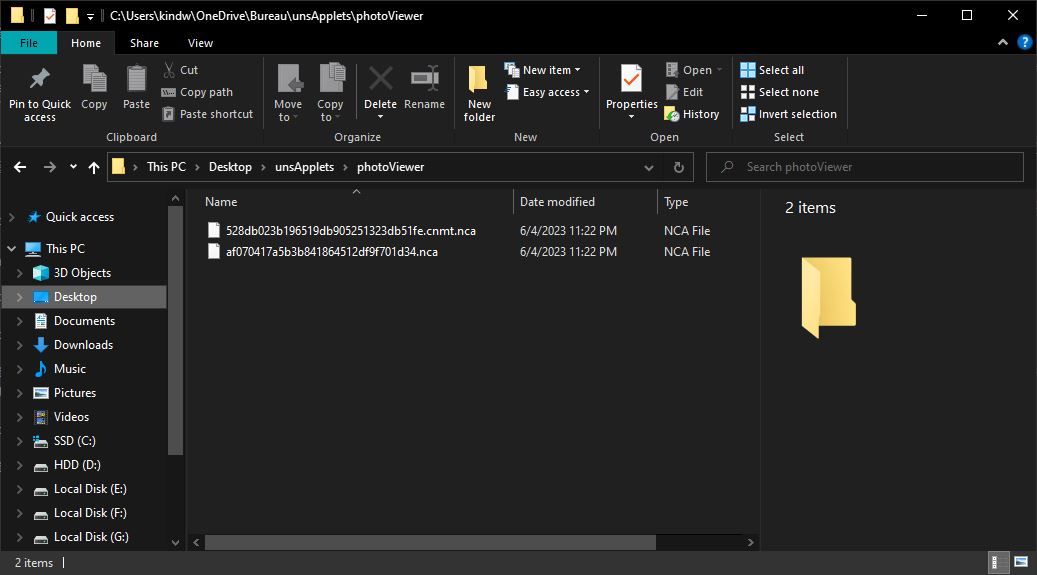Expand the Downloads tree node

coord(19,345)
